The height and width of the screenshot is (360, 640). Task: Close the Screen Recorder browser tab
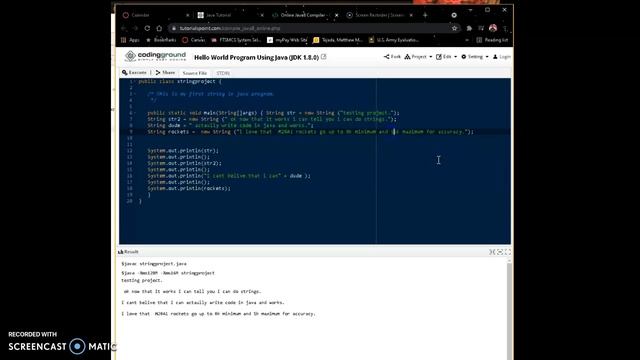tap(411, 15)
